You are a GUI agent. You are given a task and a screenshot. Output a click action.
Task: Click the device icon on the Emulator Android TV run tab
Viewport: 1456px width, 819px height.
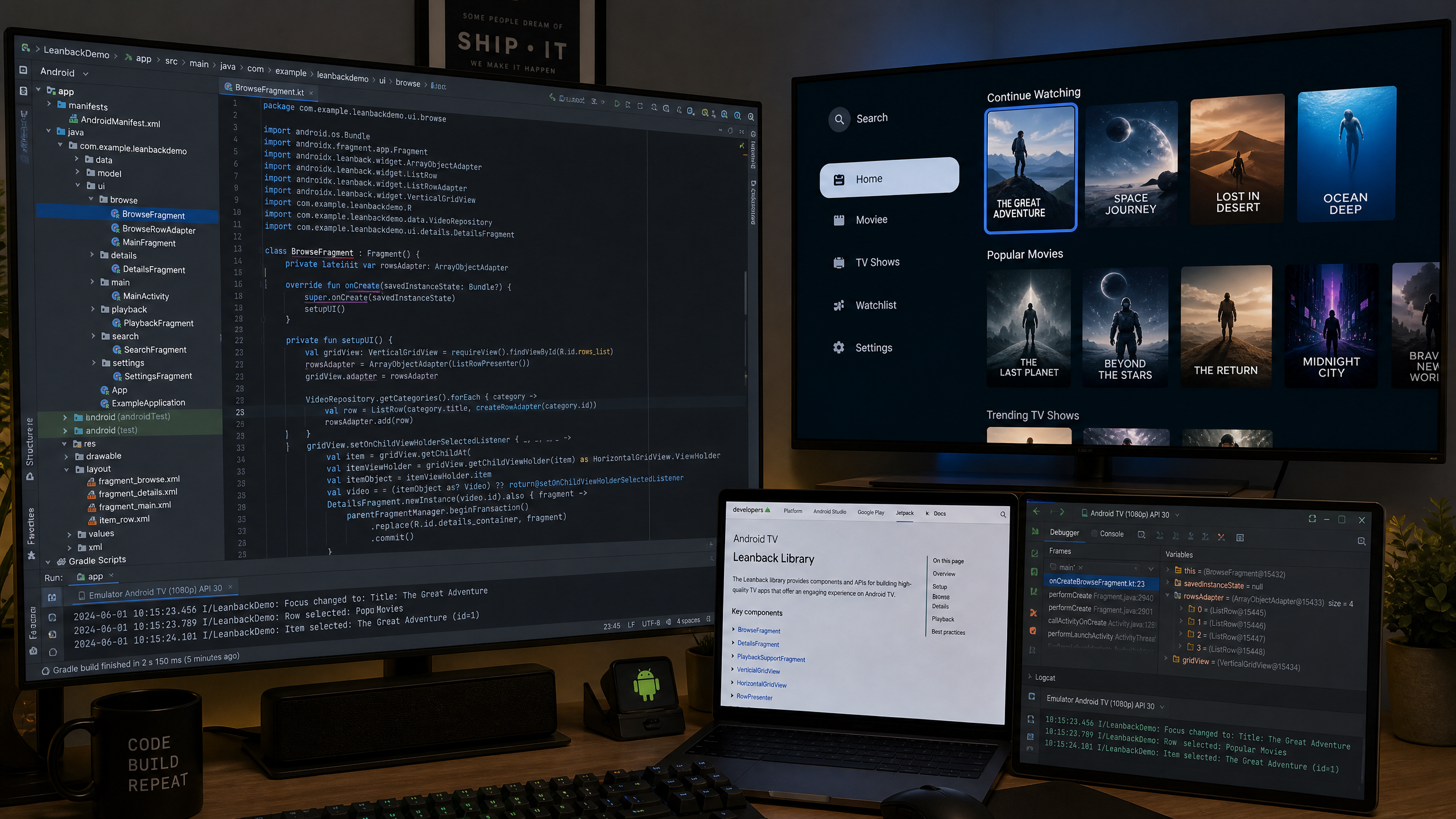[81, 595]
